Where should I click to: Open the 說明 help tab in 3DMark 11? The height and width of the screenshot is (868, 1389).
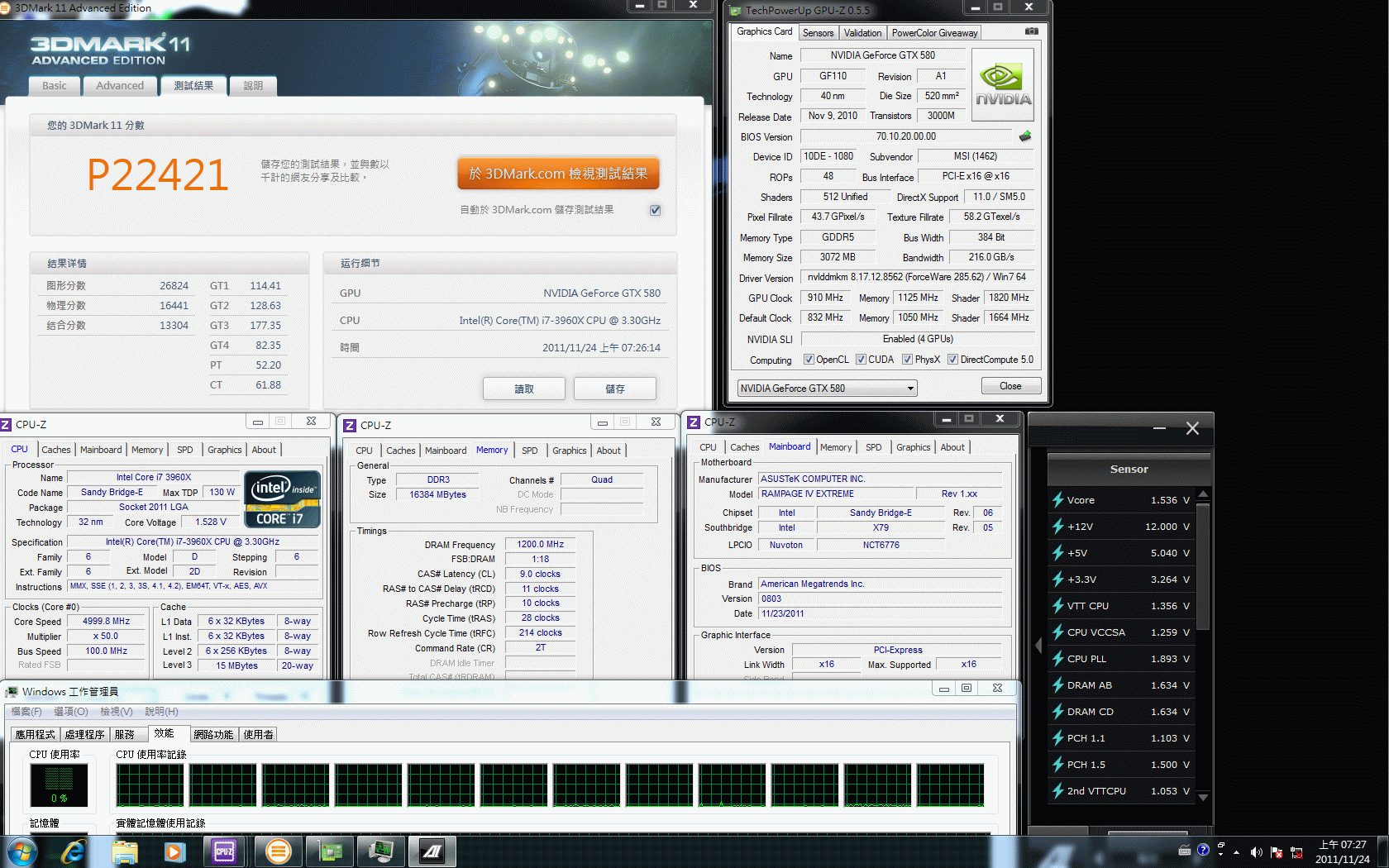pyautogui.click(x=253, y=85)
